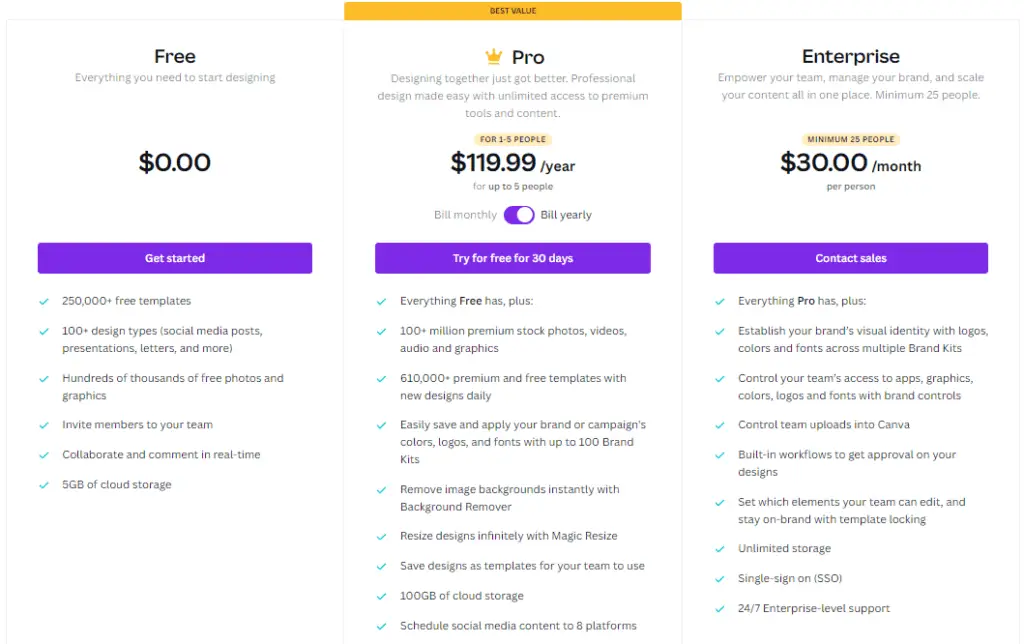The image size is (1024, 644).
Task: Toggle the billing period switch
Action: pyautogui.click(x=519, y=215)
